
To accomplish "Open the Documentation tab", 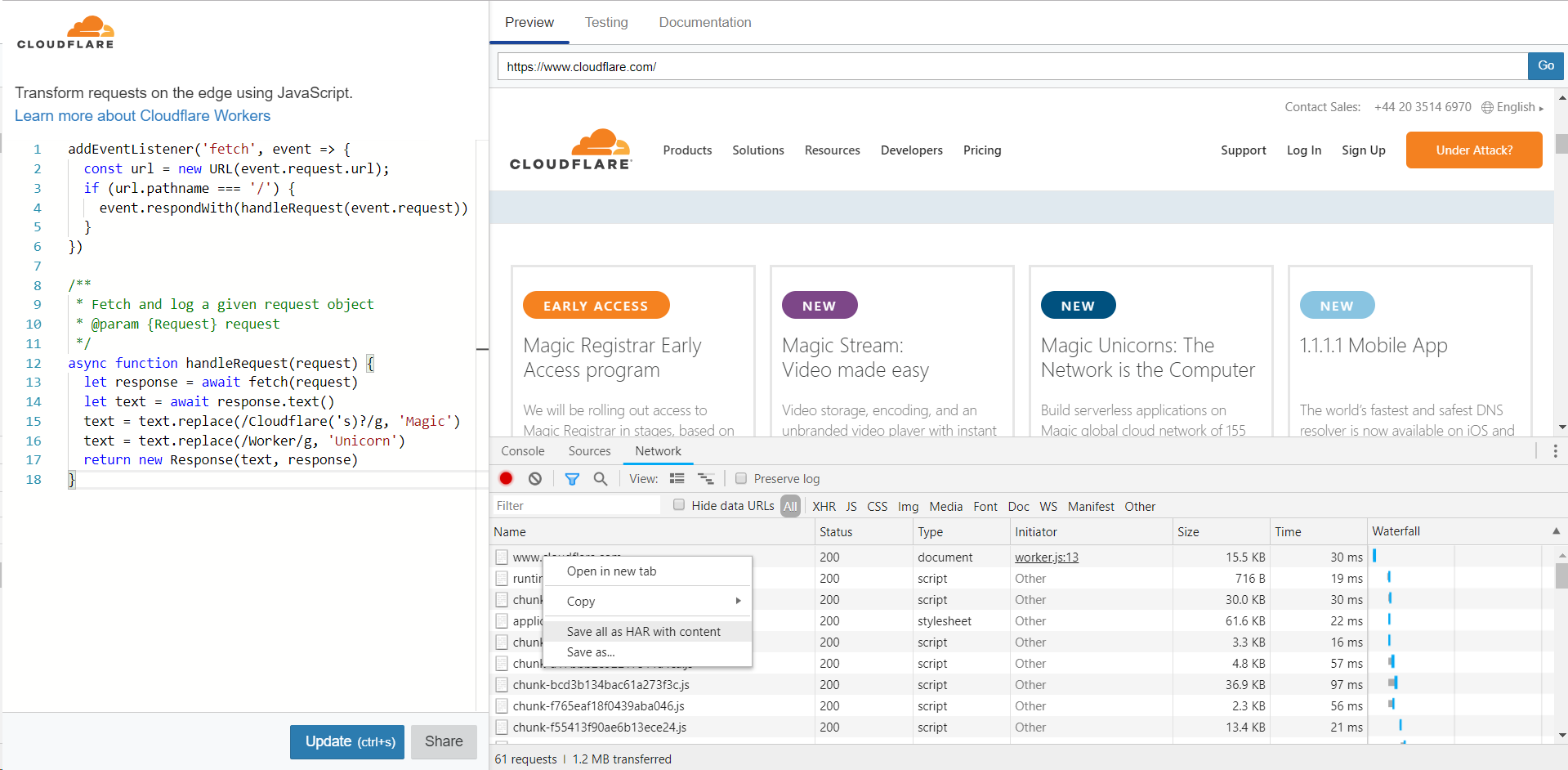I will pos(705,22).
